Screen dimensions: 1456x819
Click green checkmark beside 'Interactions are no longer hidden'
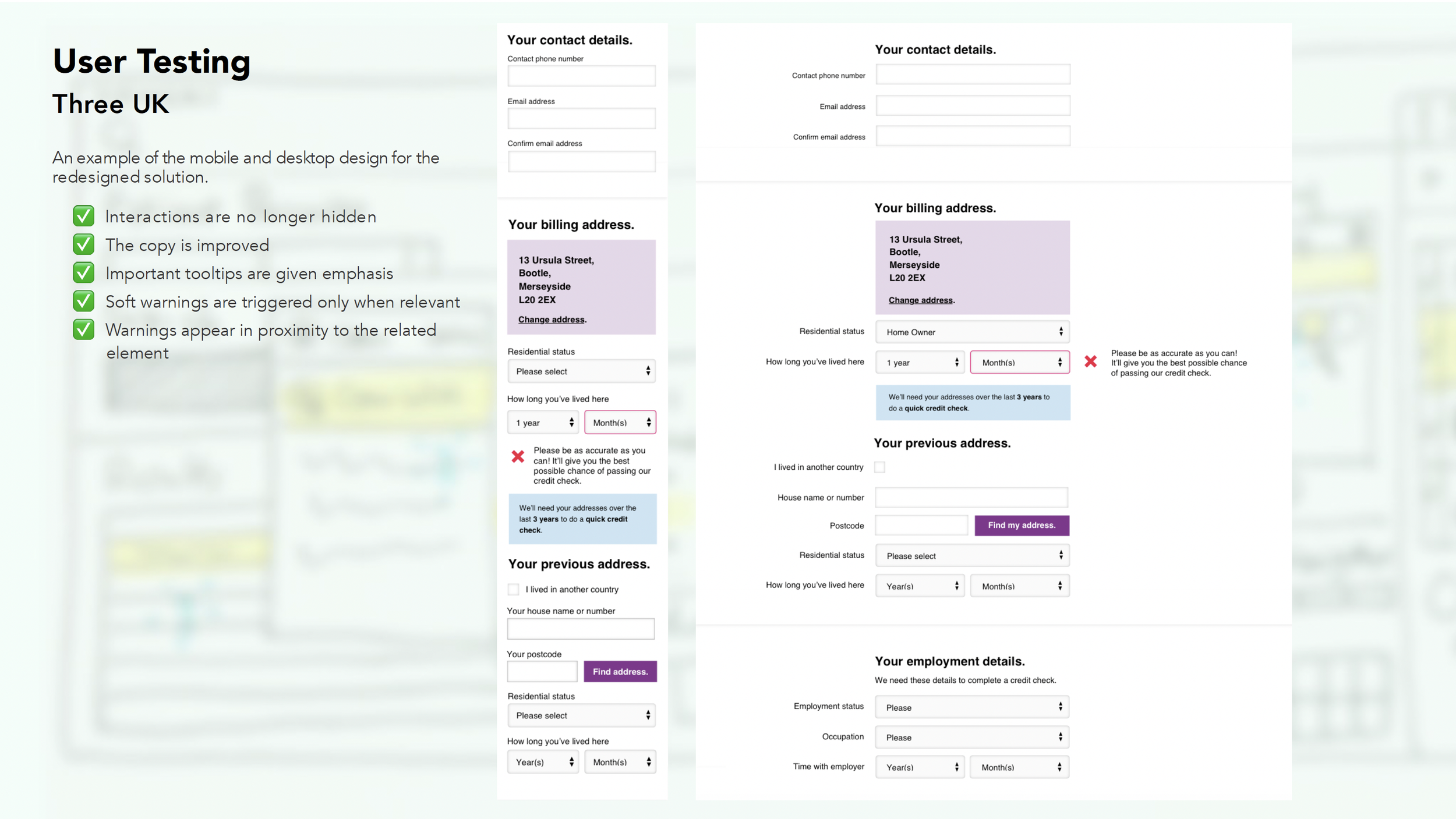(x=84, y=216)
